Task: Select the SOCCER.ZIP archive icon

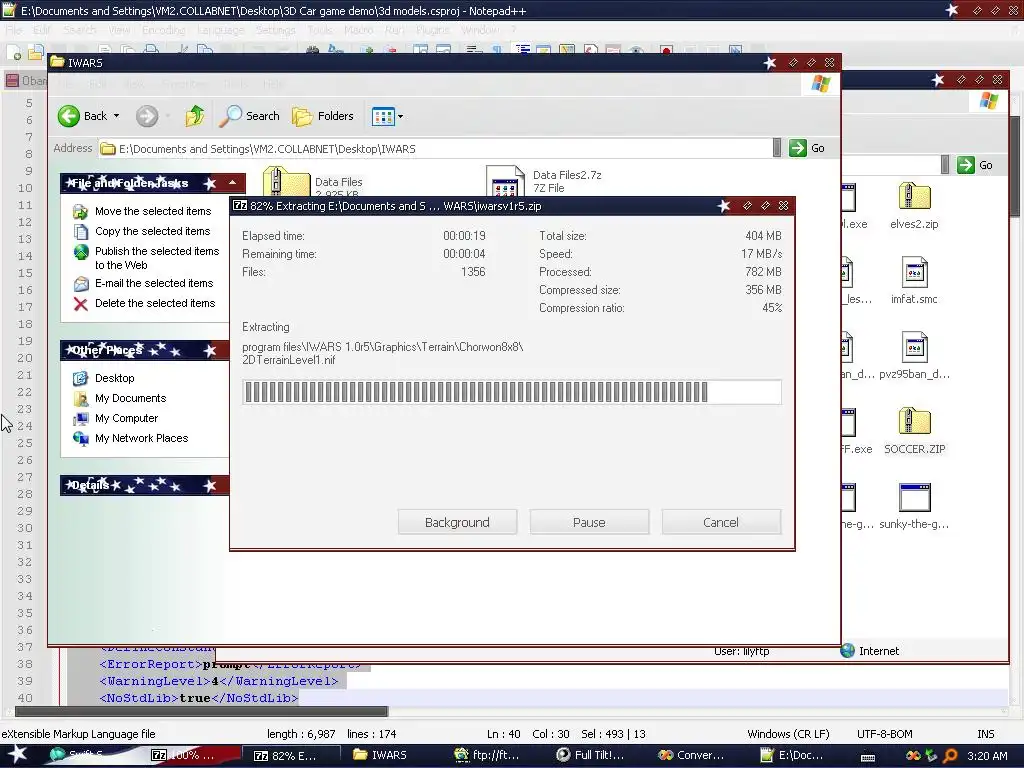Action: coord(914,422)
